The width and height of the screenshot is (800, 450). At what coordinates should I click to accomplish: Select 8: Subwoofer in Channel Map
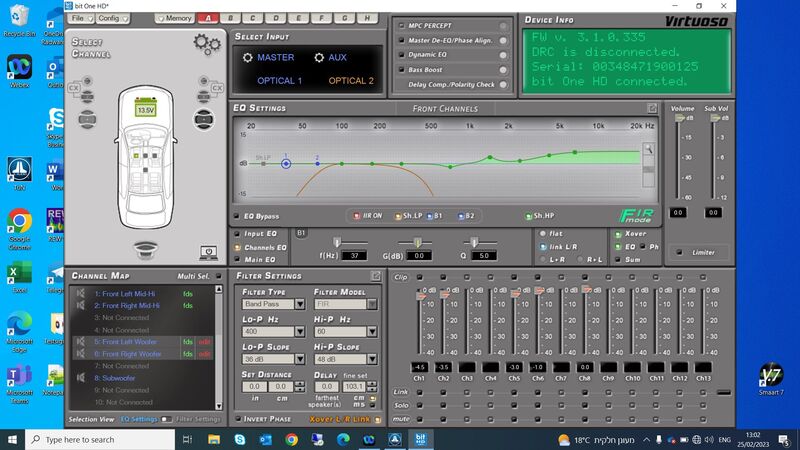coord(115,378)
